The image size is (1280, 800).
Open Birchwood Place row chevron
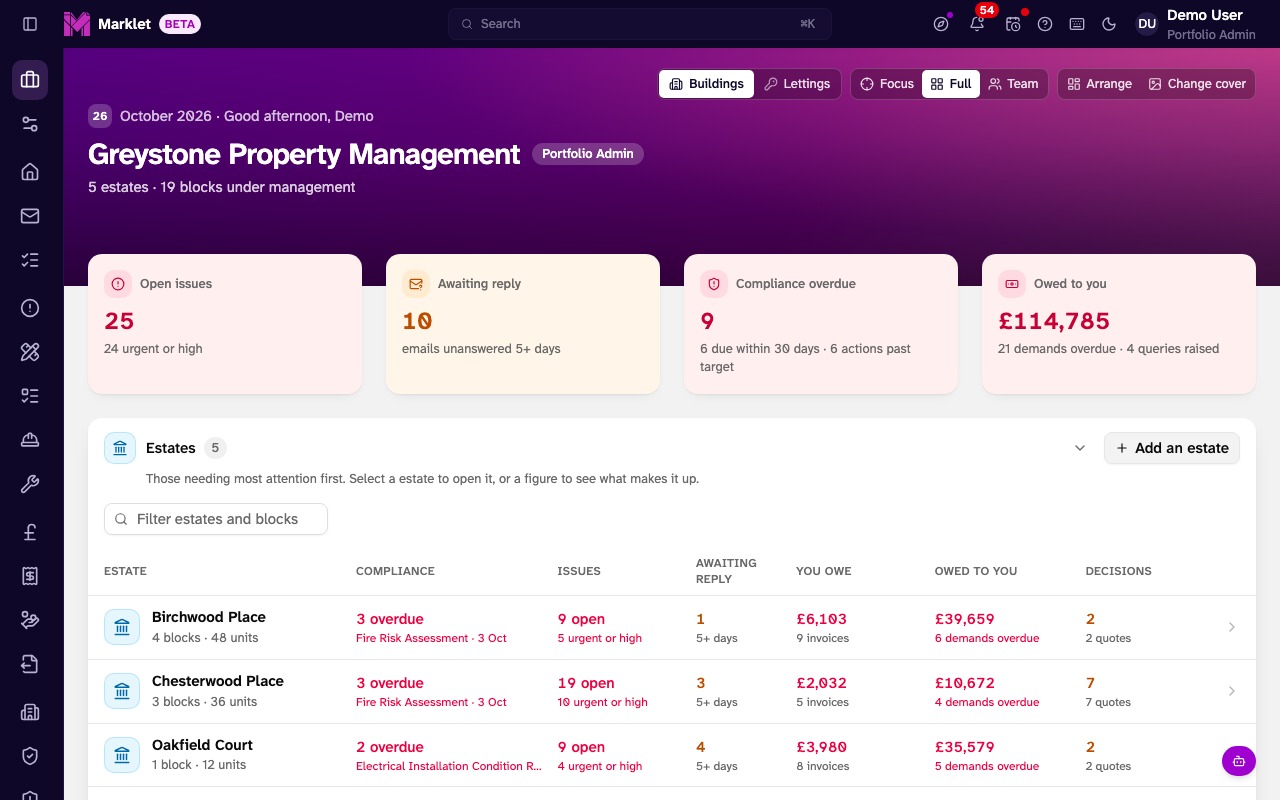click(x=1232, y=627)
